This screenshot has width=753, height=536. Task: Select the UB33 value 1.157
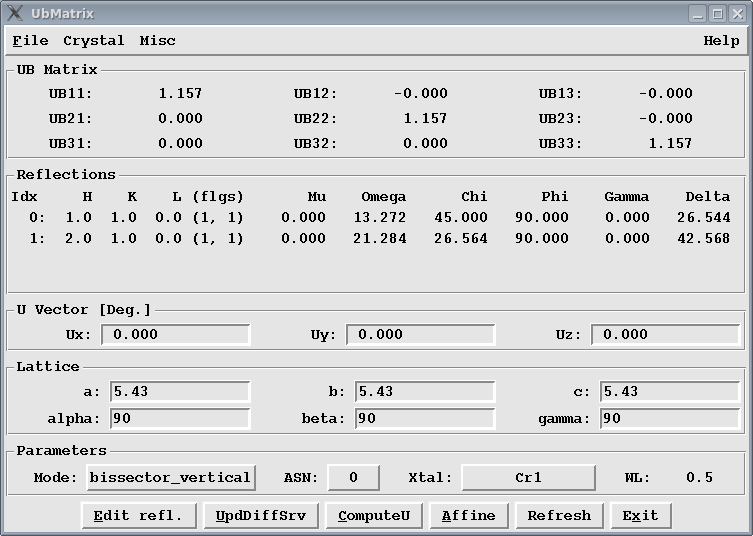pos(670,143)
